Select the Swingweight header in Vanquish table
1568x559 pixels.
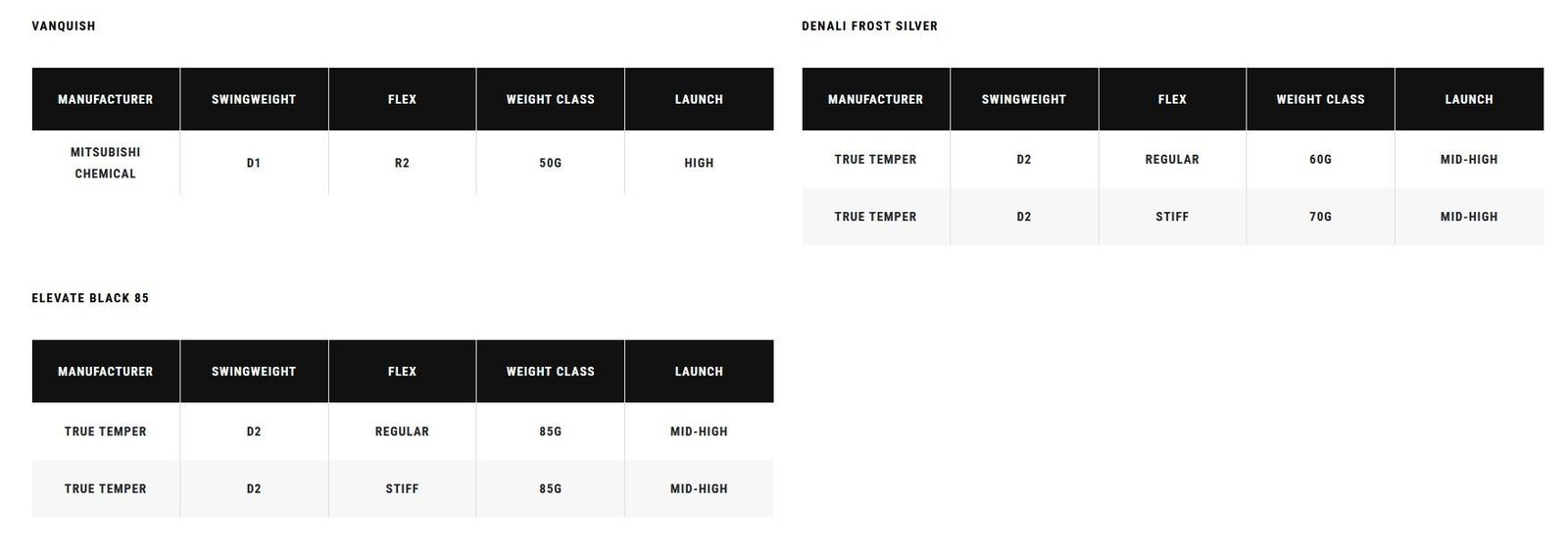254,99
